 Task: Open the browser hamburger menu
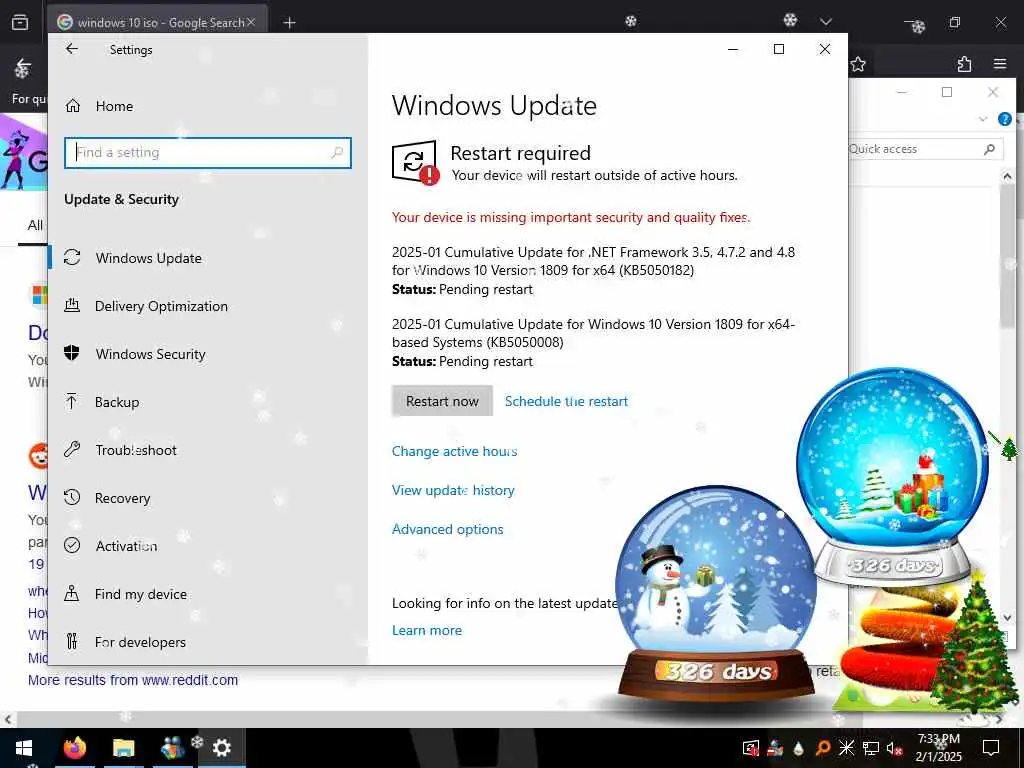pos(1000,64)
